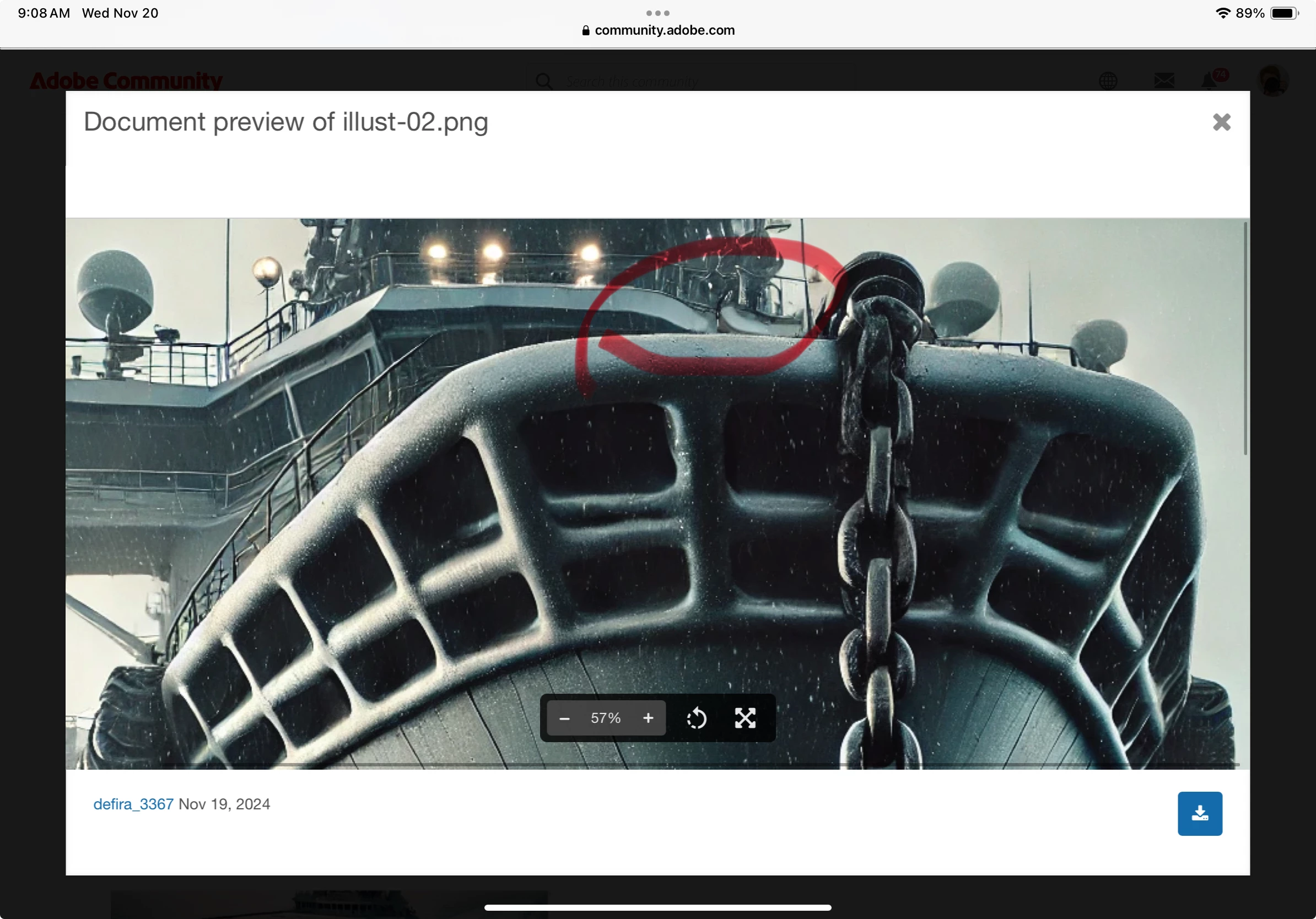Click the Adobe Community logo

click(x=126, y=80)
